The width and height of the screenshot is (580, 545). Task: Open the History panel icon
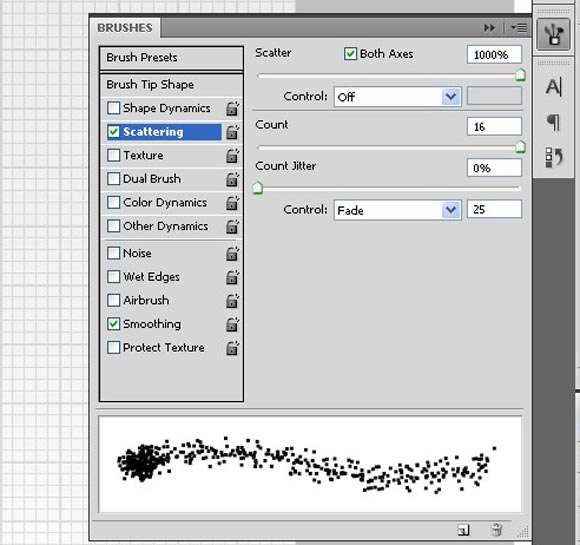pos(553,157)
